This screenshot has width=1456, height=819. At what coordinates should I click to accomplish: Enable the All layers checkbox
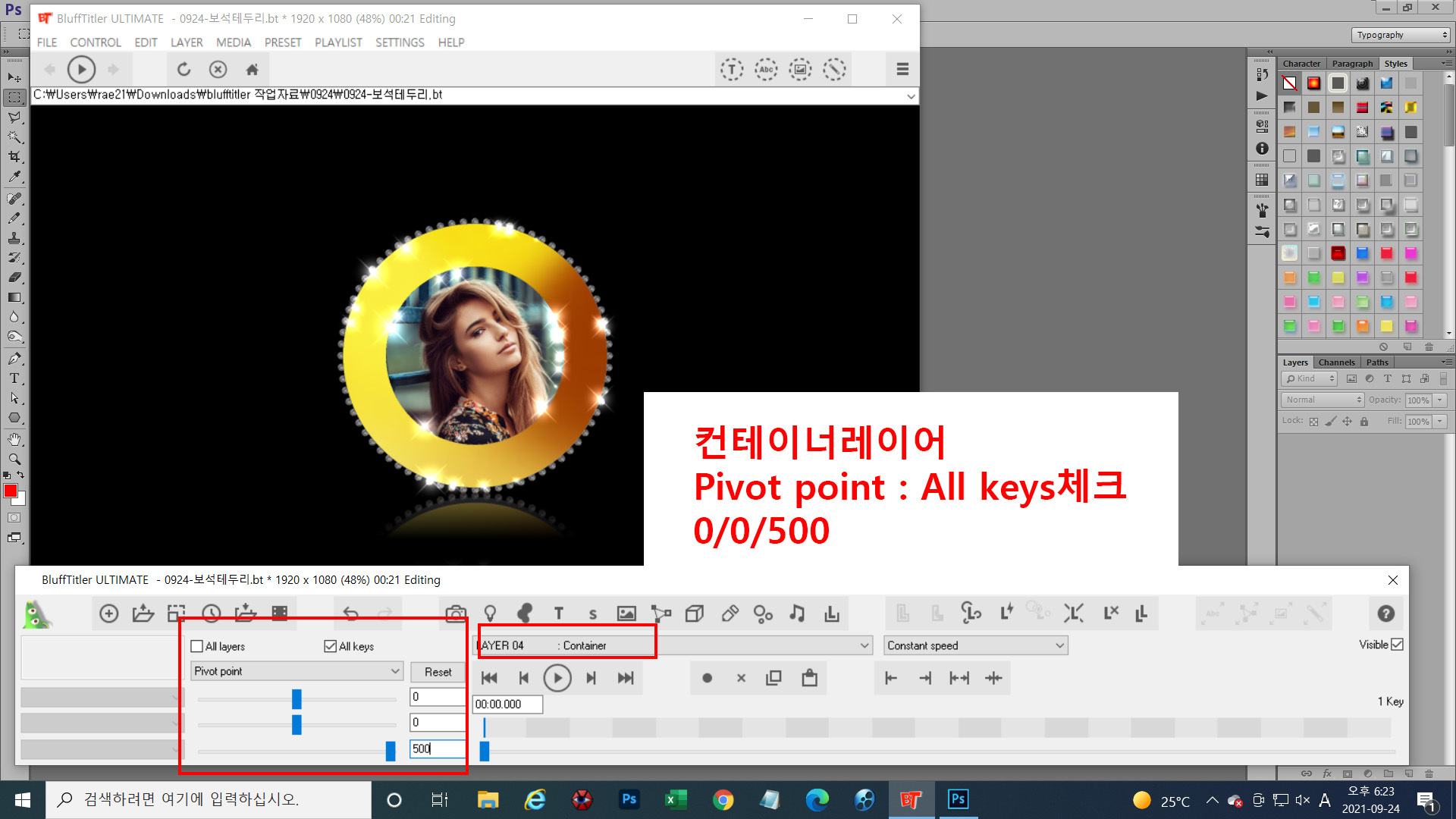197,646
